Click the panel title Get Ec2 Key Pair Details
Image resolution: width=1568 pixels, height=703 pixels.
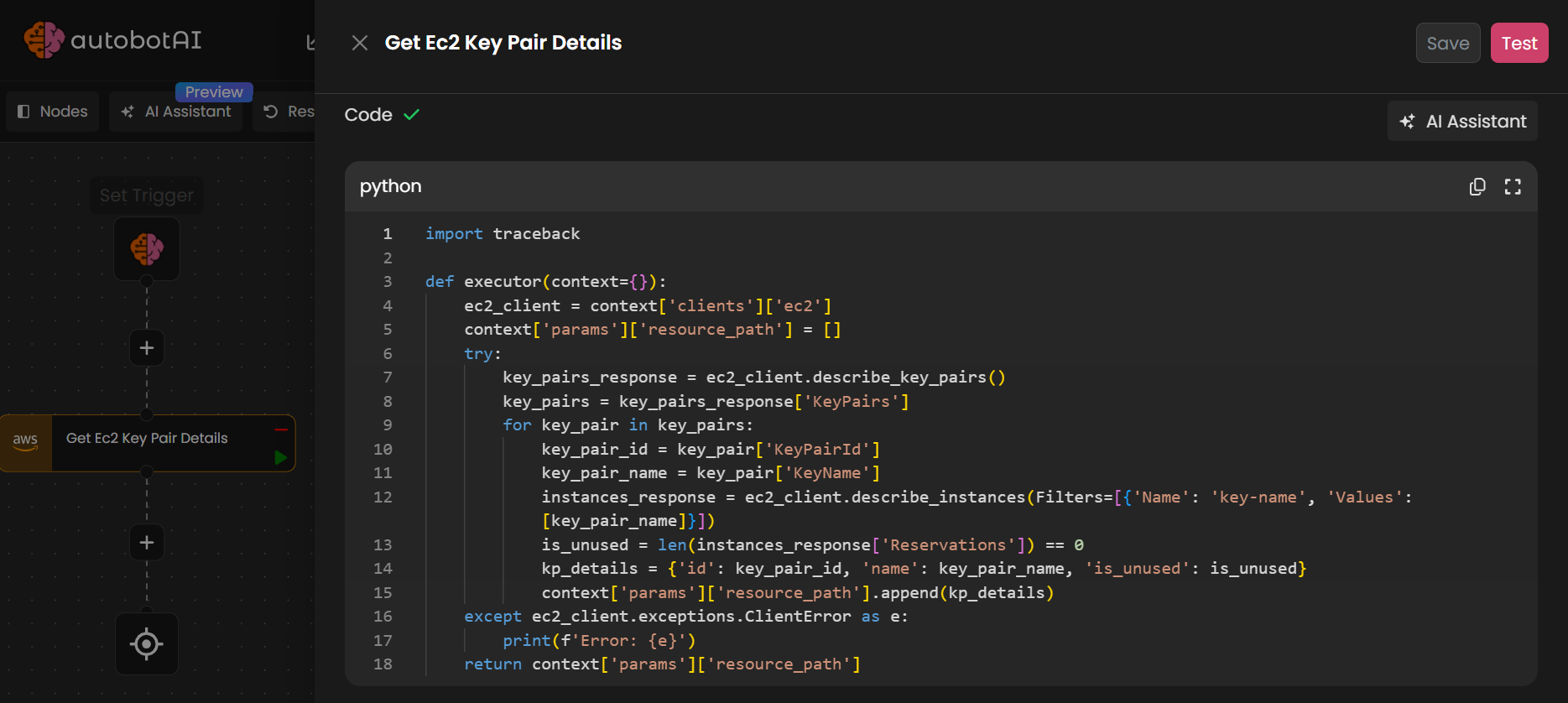click(x=503, y=43)
